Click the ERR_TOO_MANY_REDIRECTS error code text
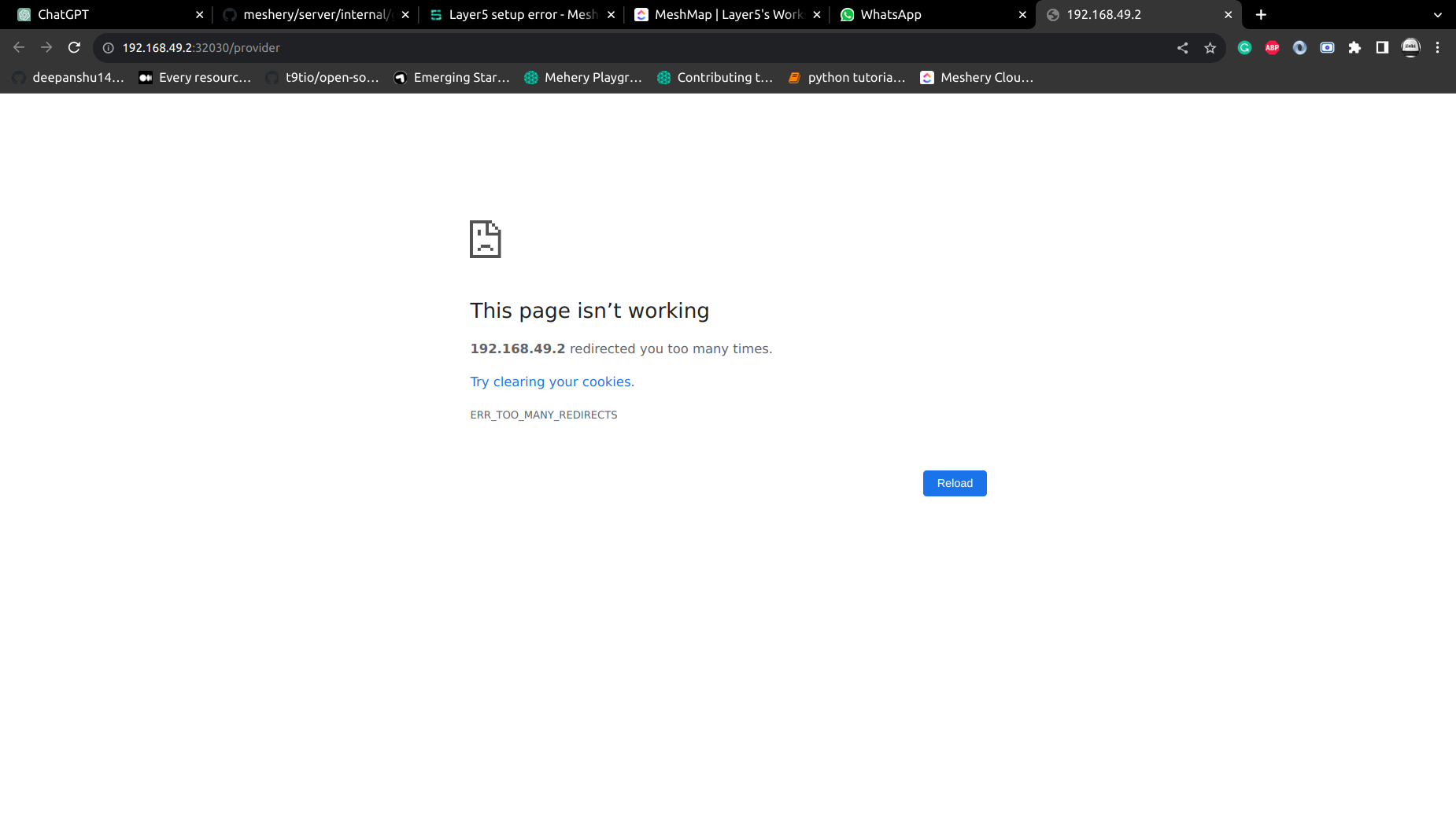Screen dimensions: 1456x826 (x=544, y=415)
